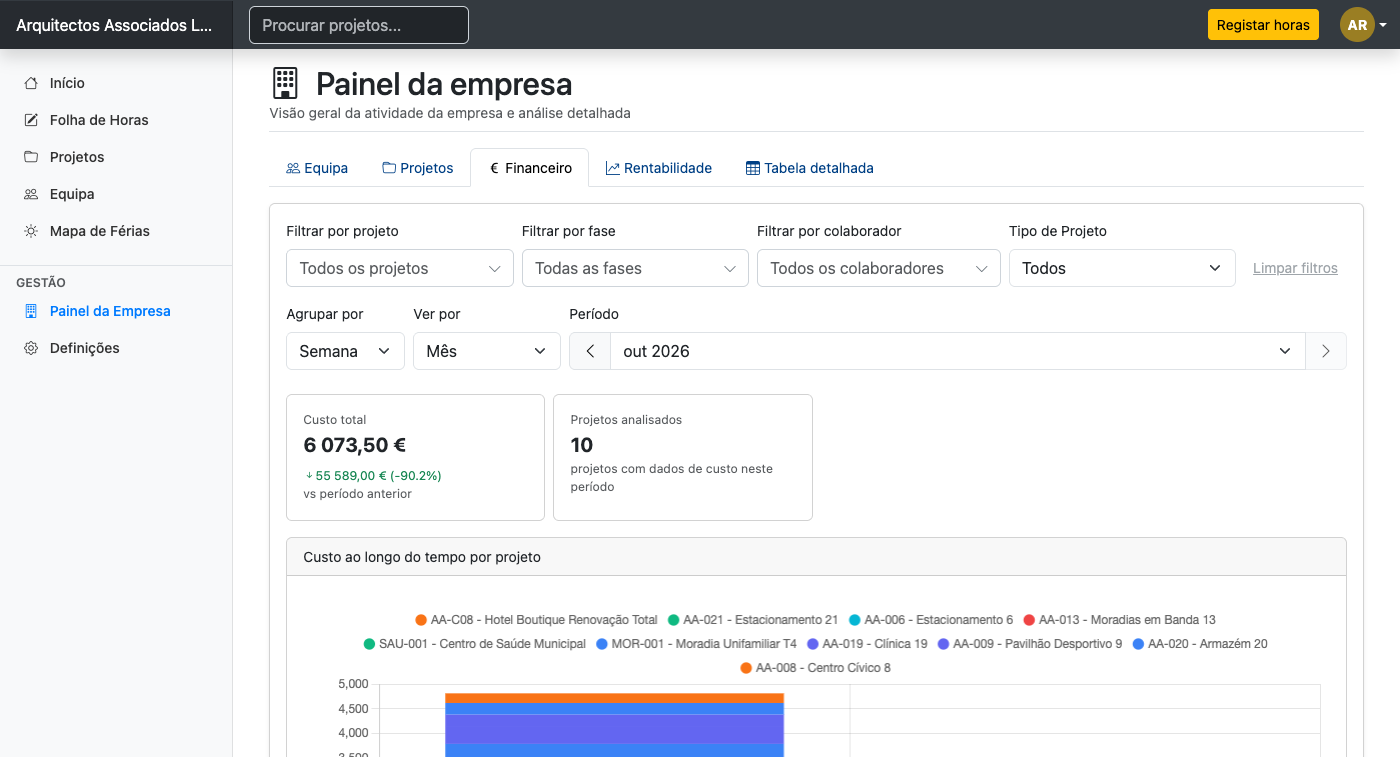
Task: Open the Agrupar por Semana dropdown
Action: pos(345,351)
